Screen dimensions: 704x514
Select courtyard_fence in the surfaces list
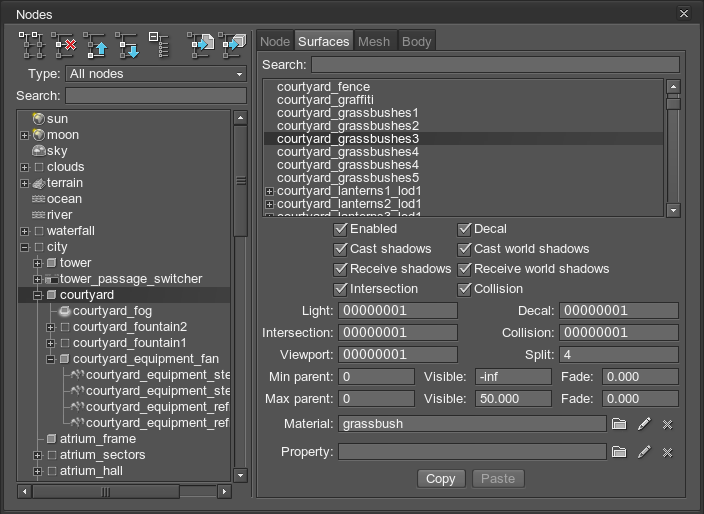click(x=463, y=87)
